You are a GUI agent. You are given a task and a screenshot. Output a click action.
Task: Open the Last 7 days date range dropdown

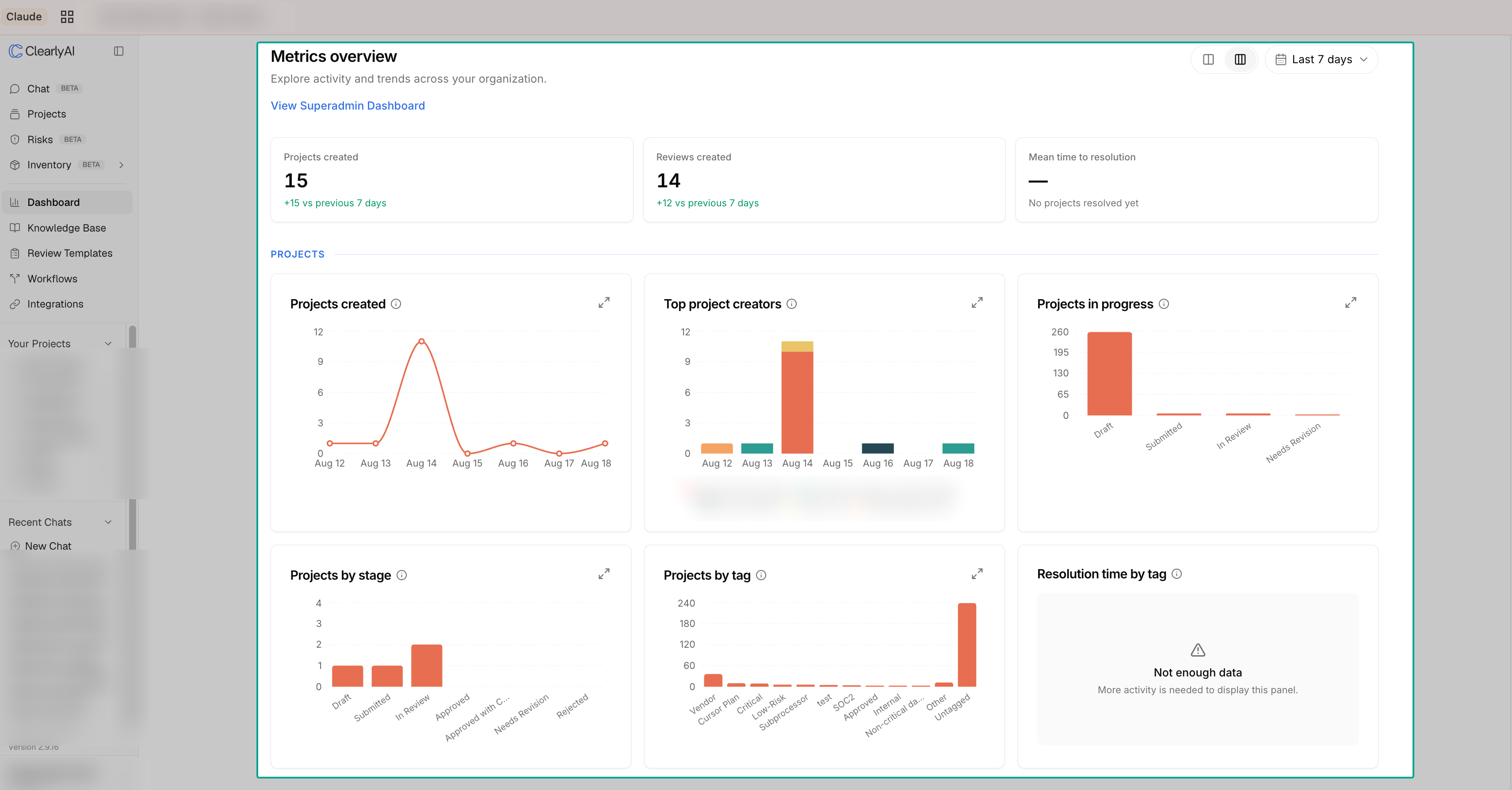tap(1321, 59)
